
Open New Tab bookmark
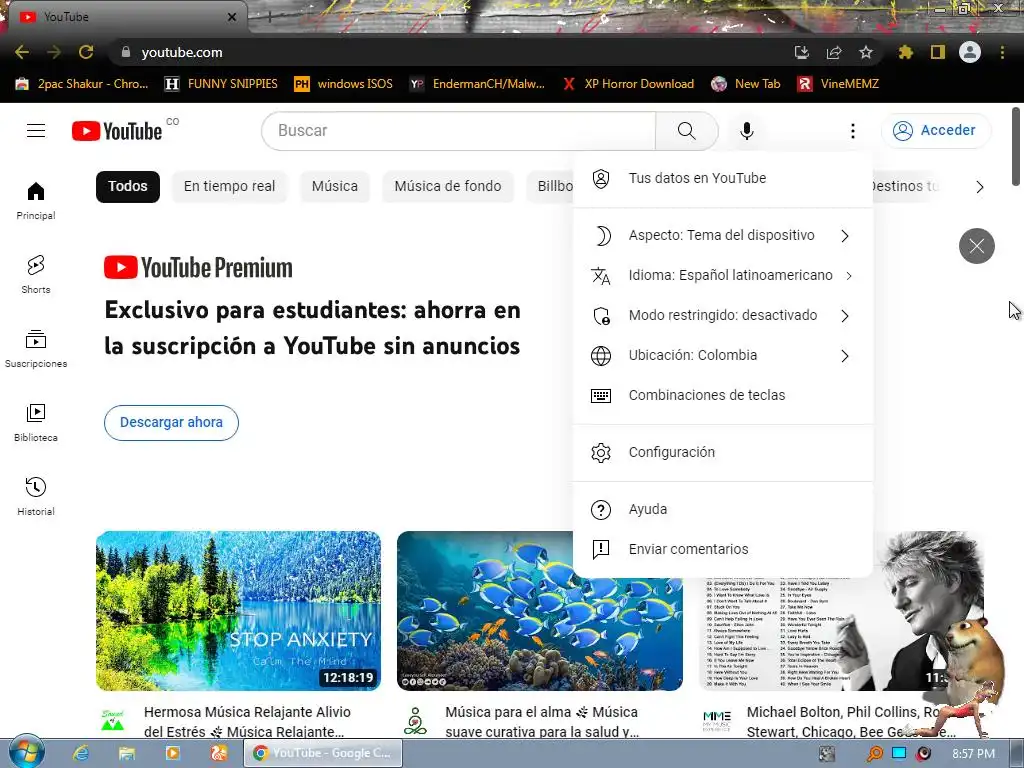746,84
